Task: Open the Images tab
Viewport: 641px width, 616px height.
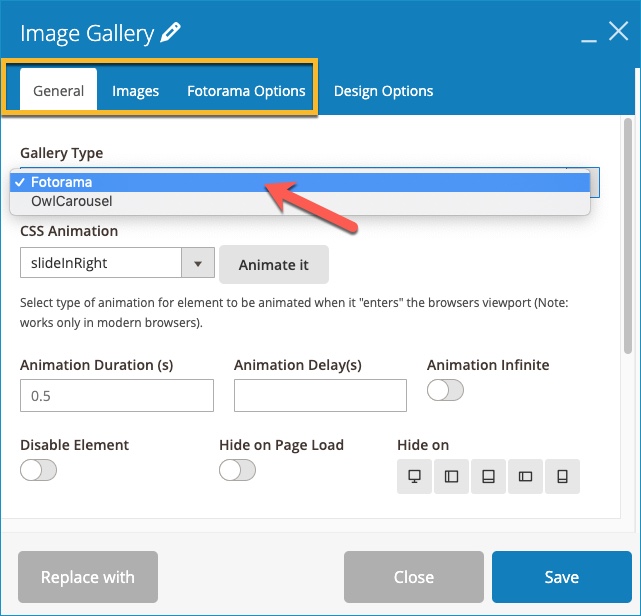Action: pos(136,91)
